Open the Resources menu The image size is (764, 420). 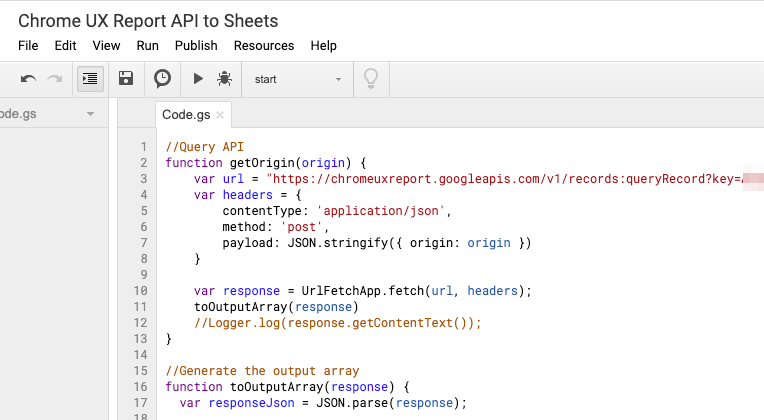click(x=264, y=46)
